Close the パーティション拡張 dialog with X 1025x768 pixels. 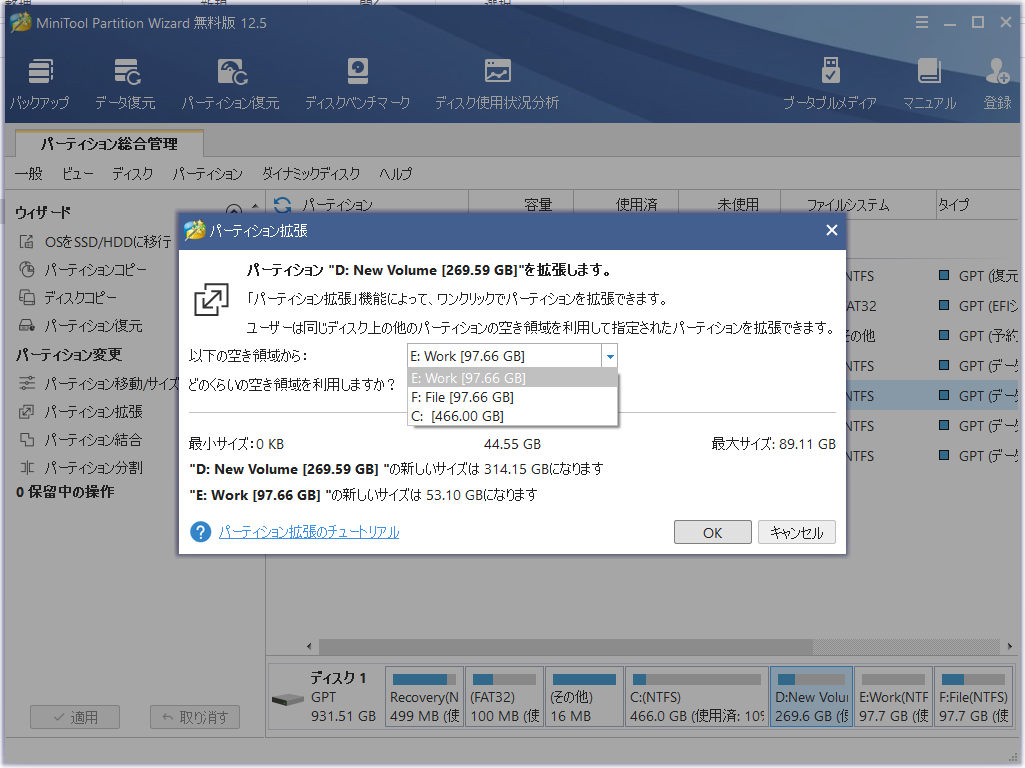(x=831, y=231)
